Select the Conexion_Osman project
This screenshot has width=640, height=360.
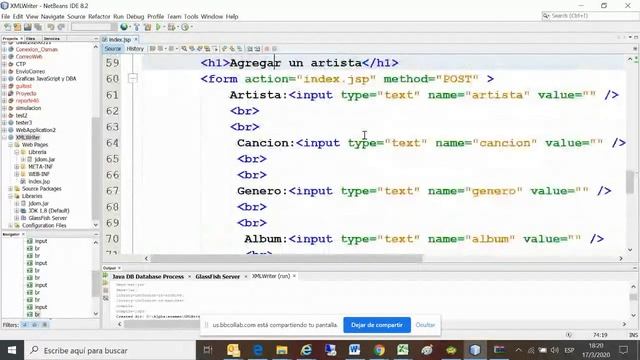36,49
